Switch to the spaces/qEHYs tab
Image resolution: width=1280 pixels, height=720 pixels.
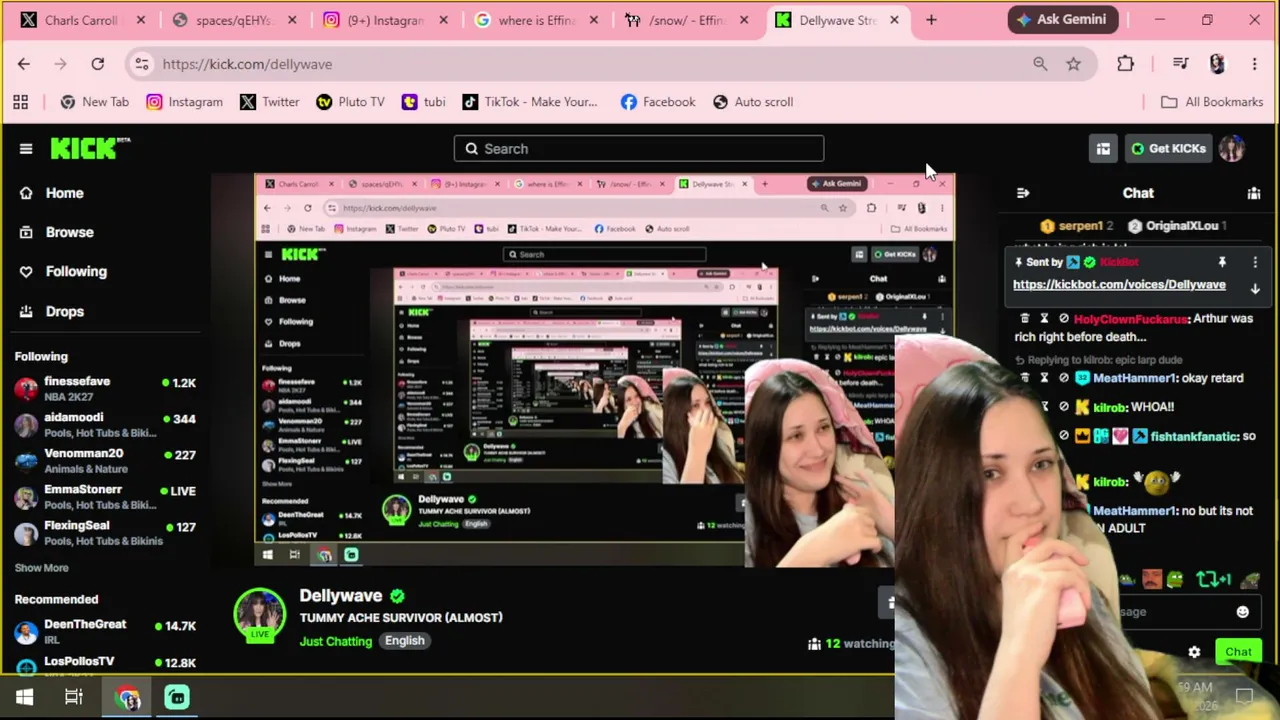coord(234,20)
